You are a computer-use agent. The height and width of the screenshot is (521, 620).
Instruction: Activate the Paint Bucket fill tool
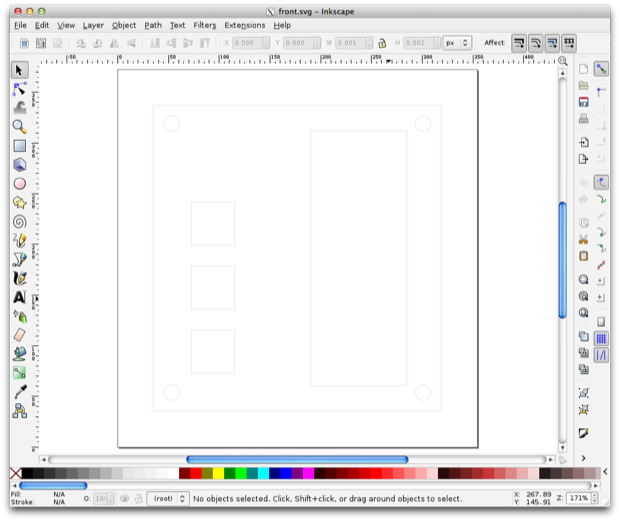pyautogui.click(x=19, y=354)
